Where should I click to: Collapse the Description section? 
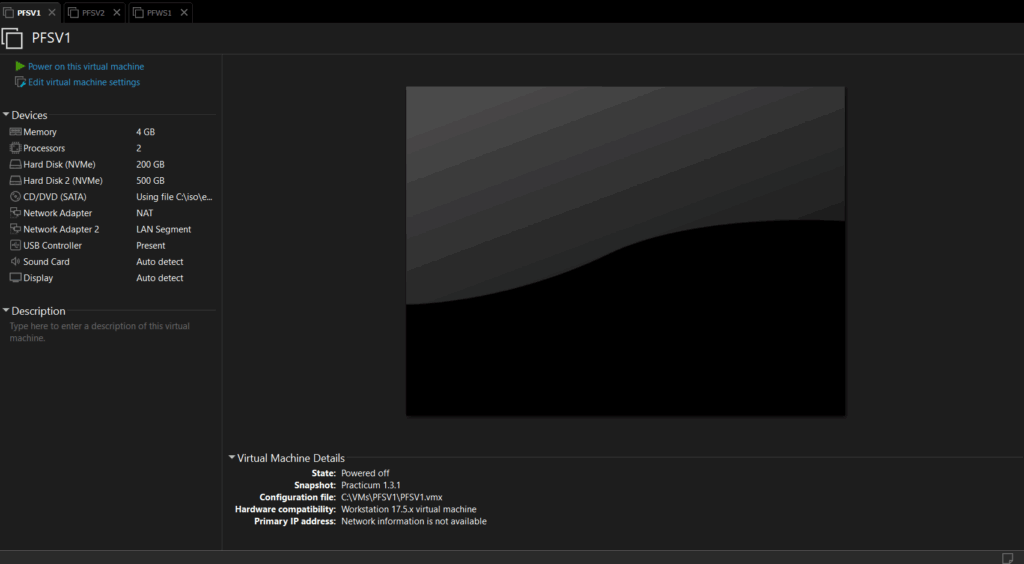point(6,311)
